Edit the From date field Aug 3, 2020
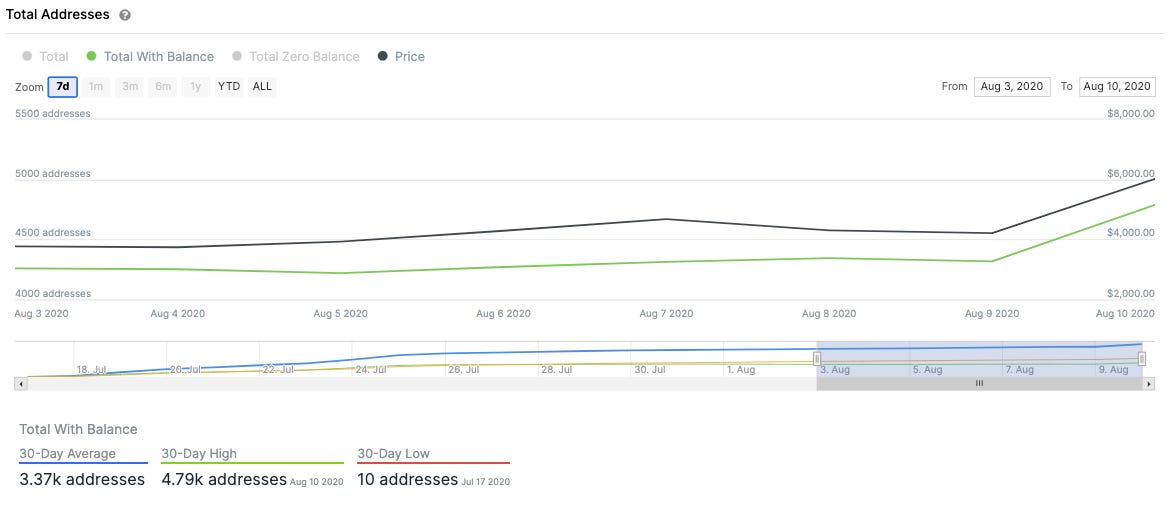 [1012, 87]
